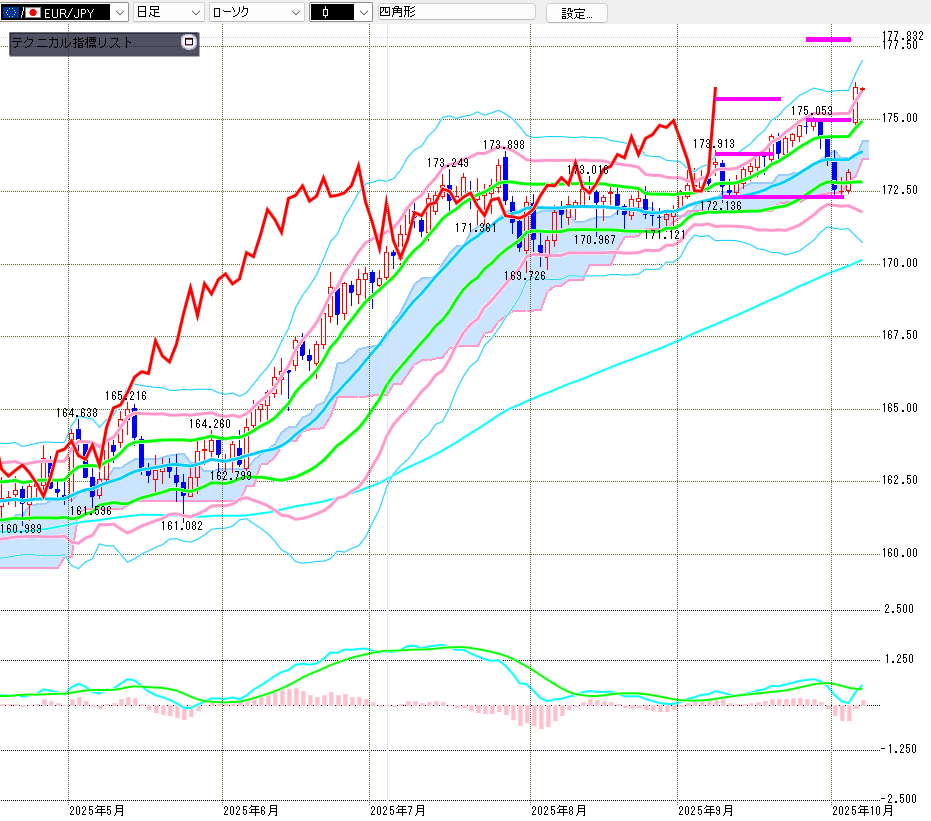The height and width of the screenshot is (821, 931).
Task: Expand the テクニカル指標リスト panel with its square icon
Action: pos(188,43)
